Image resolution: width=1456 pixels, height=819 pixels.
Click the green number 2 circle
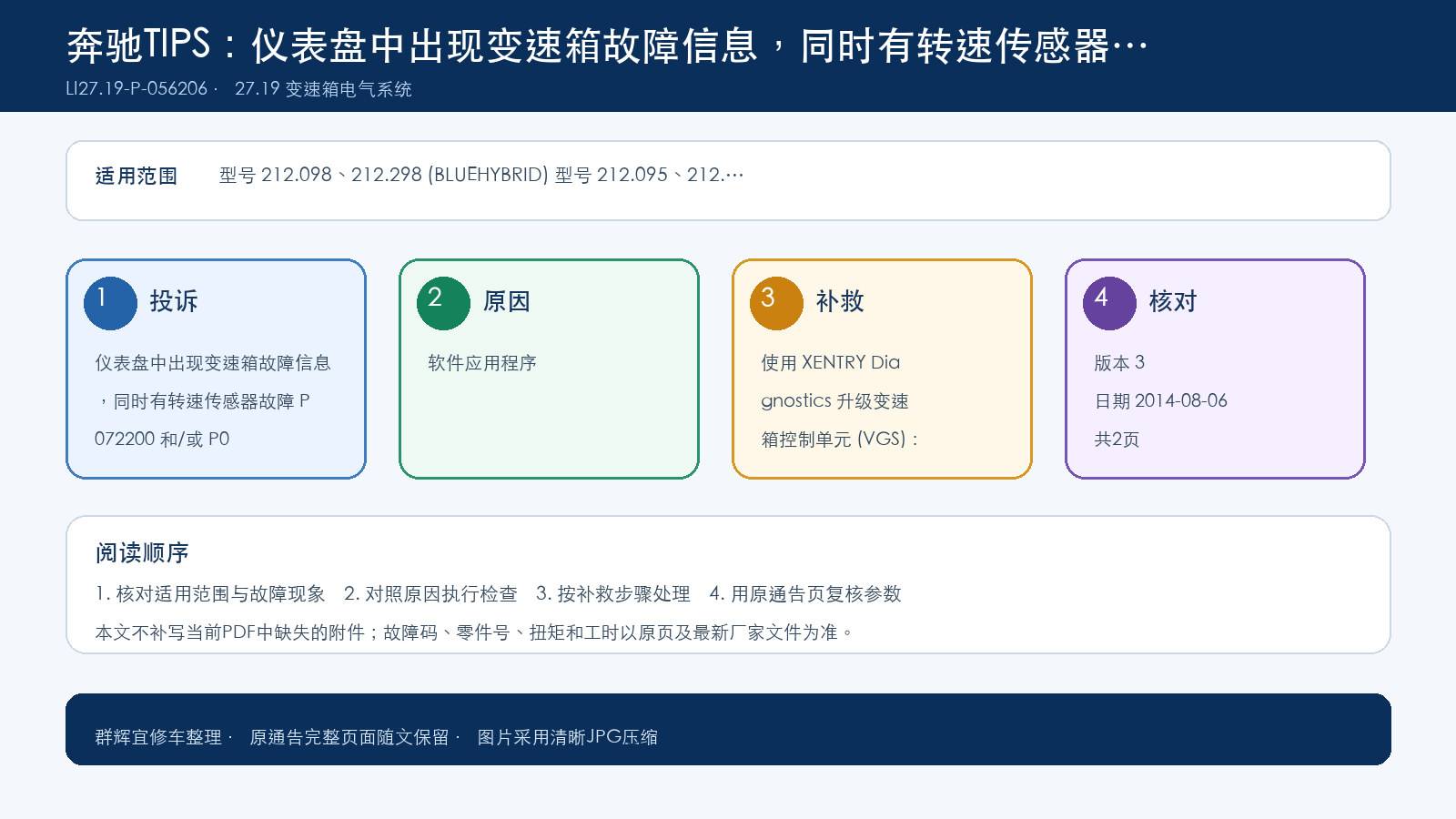click(x=443, y=303)
